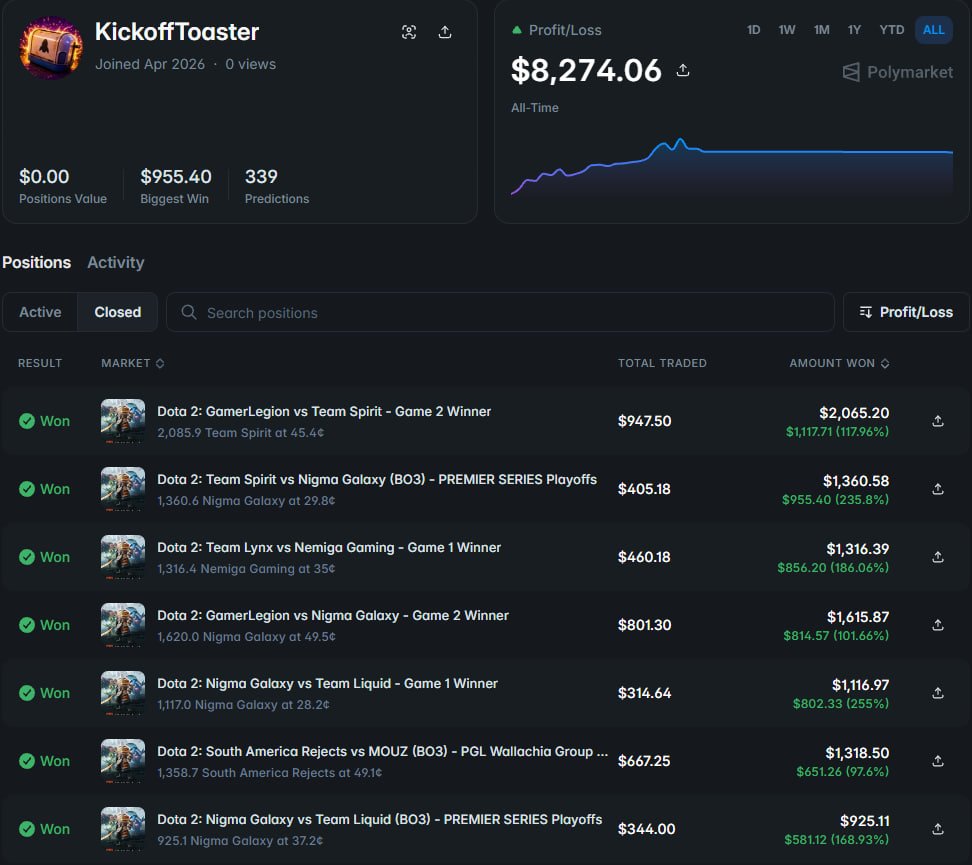Open market South America Rejects vs MOUZ (BO3)
The width and height of the screenshot is (972, 865).
(x=382, y=752)
